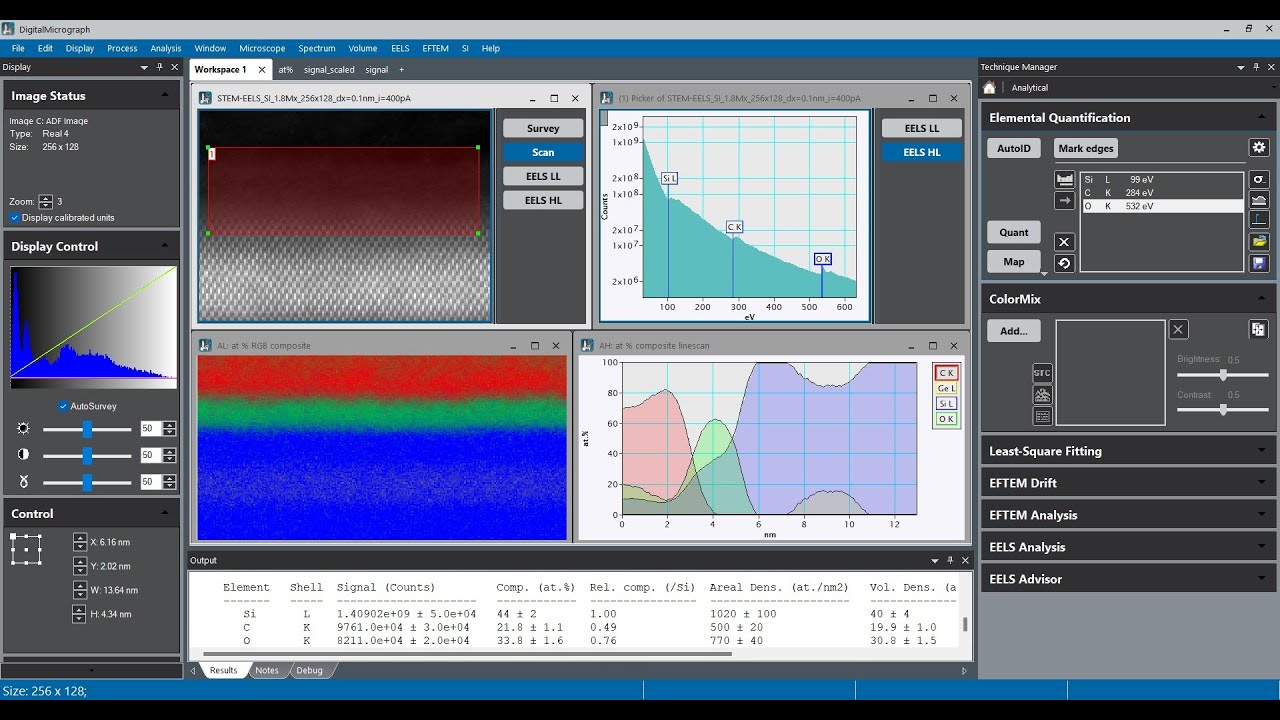The width and height of the screenshot is (1280, 720).
Task: Click the AutoID button
Action: pos(1014,148)
